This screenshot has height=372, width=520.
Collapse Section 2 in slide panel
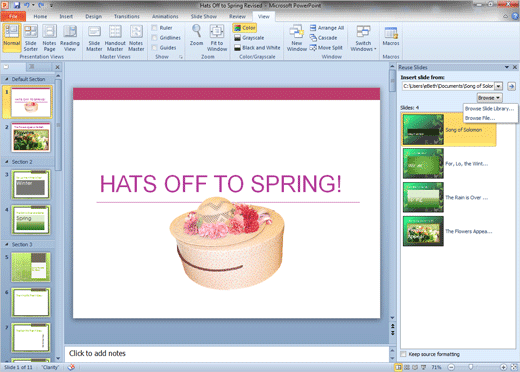(7, 162)
